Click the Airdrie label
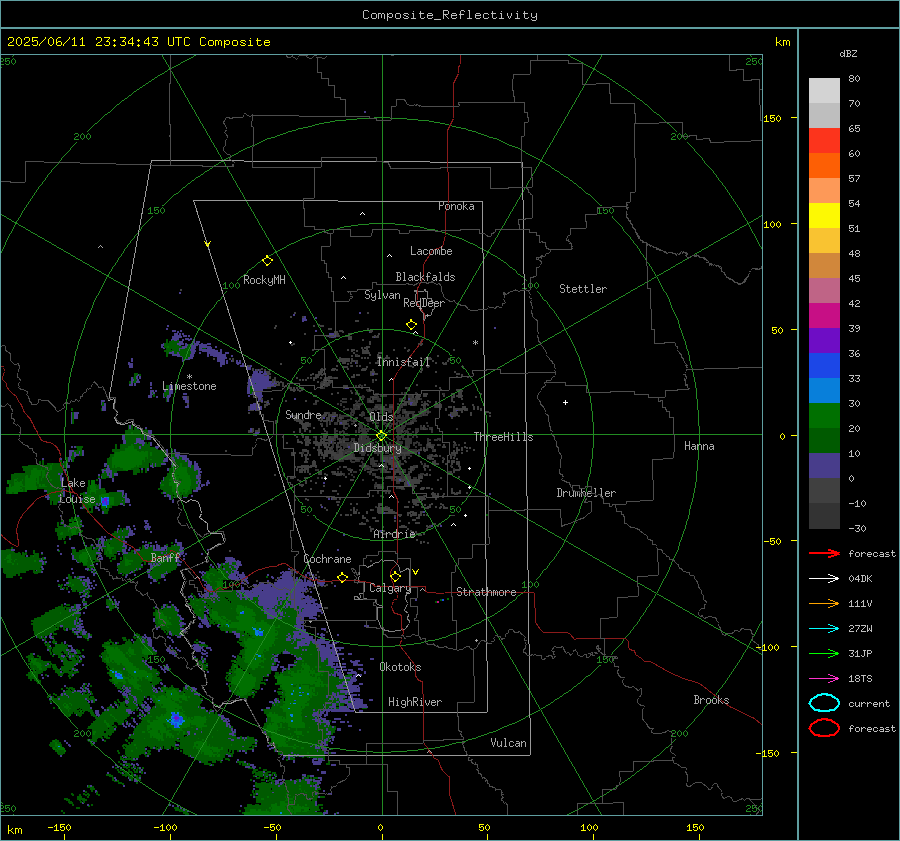900x841 pixels. click(394, 534)
